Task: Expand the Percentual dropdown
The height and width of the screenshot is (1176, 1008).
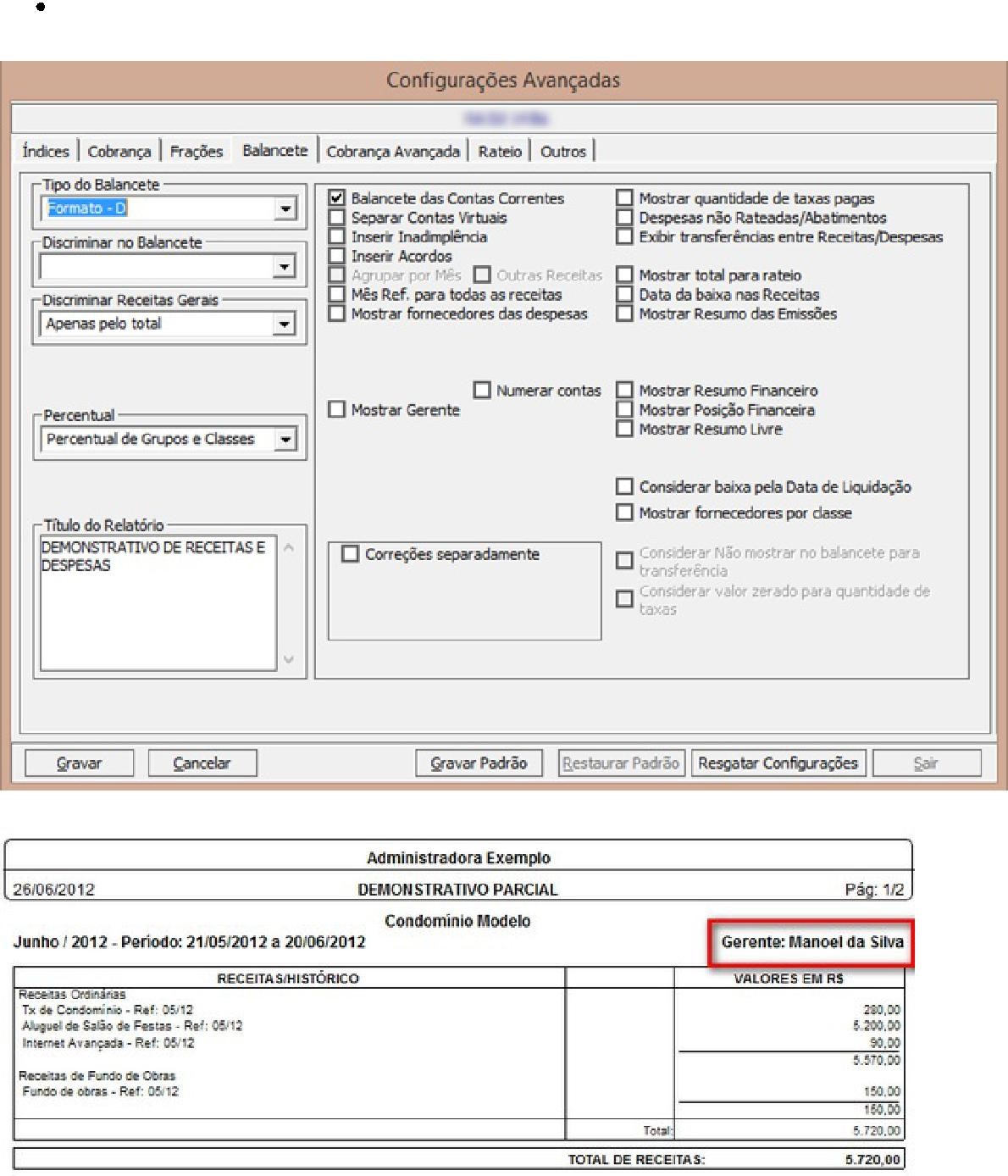Action: click(285, 439)
